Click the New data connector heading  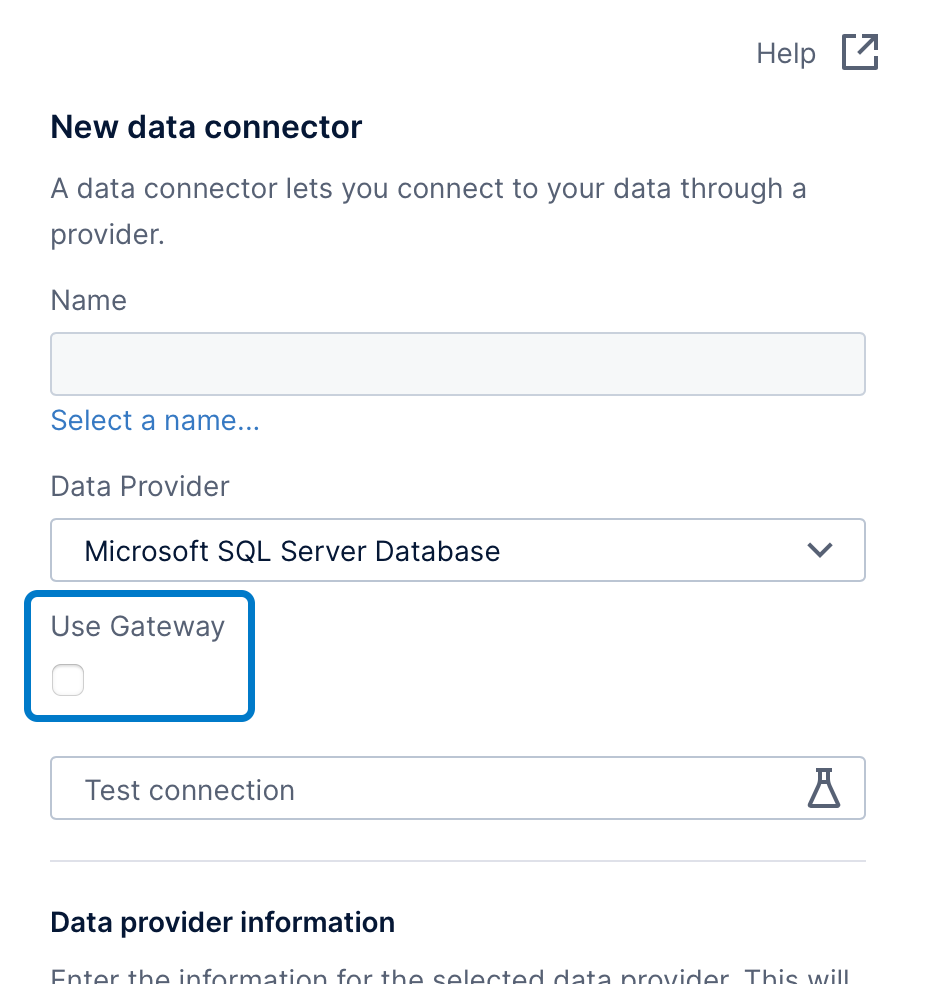pyautogui.click(x=206, y=127)
